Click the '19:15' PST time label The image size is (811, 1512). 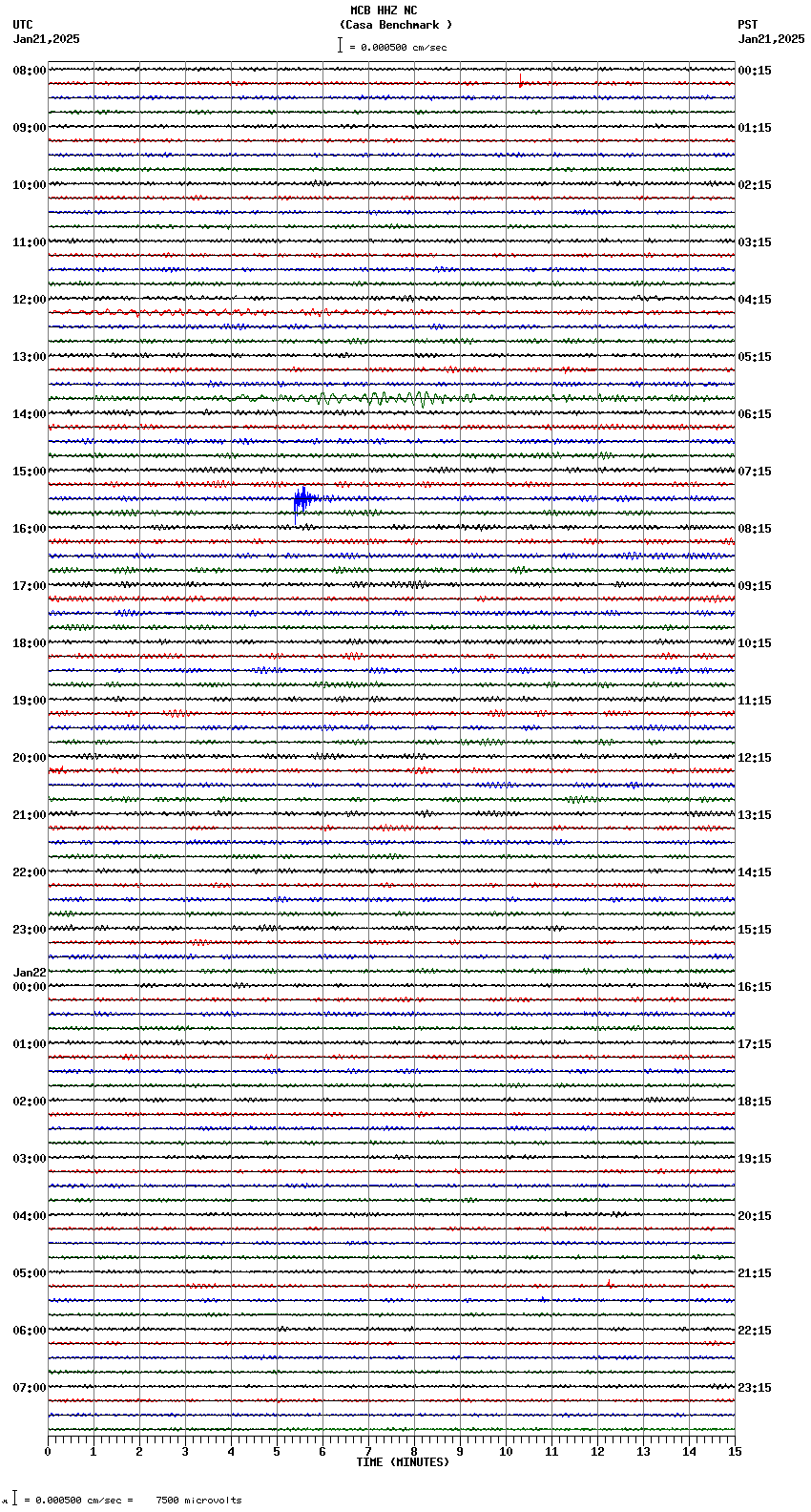pos(755,1159)
